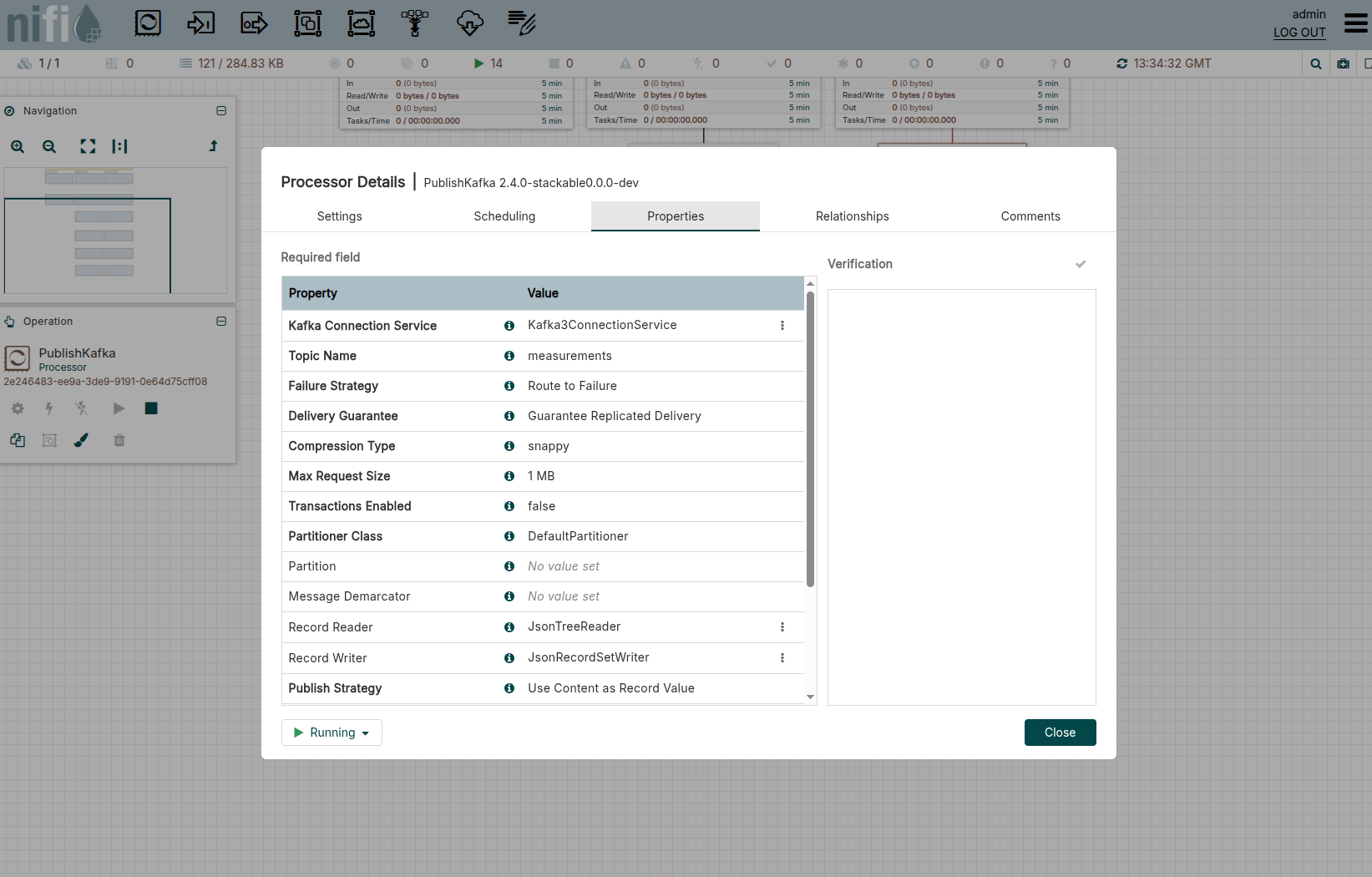Click the info icon beside Topic Name
Viewport: 1372px width, 877px height.
[x=509, y=356]
